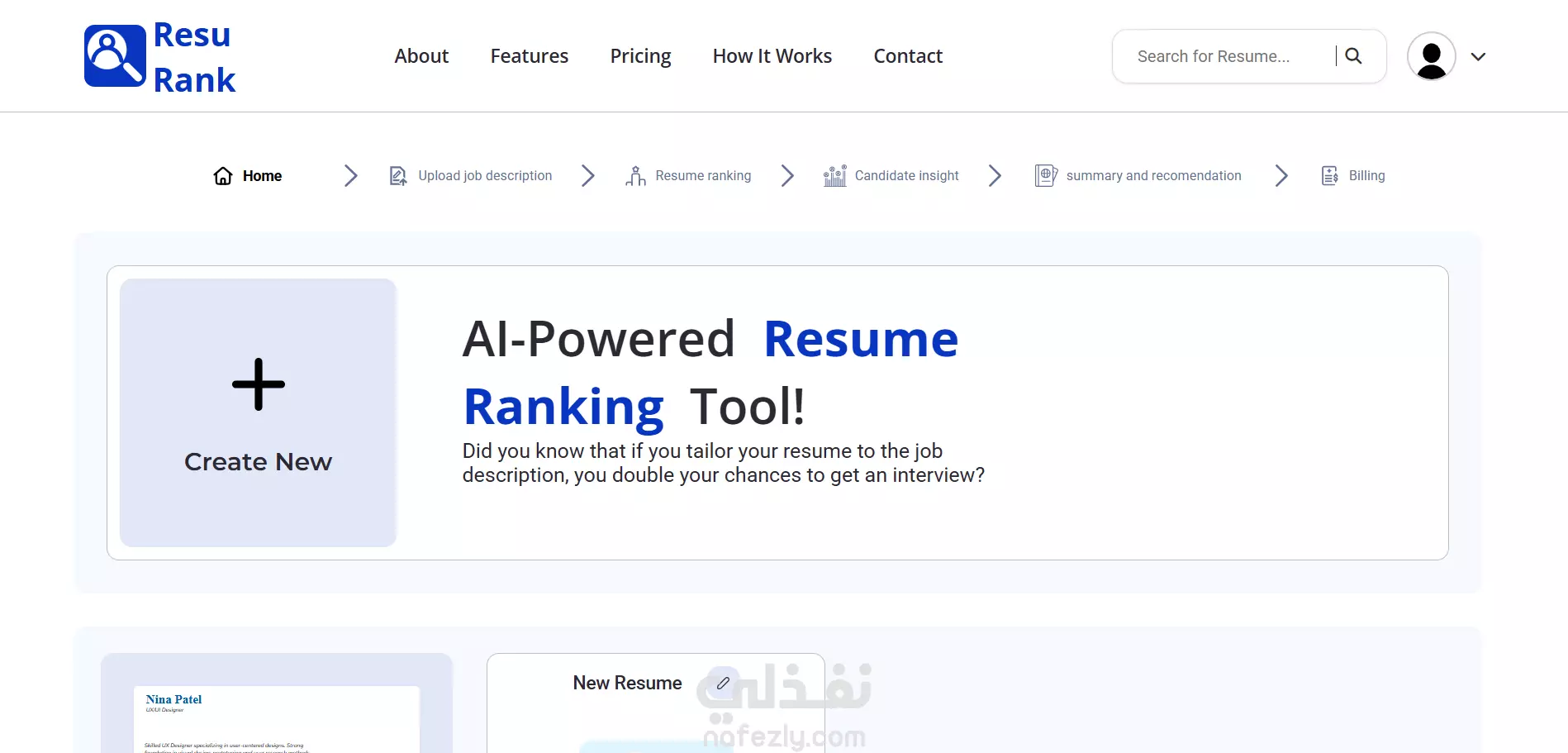Click the chevron after Home

(351, 175)
